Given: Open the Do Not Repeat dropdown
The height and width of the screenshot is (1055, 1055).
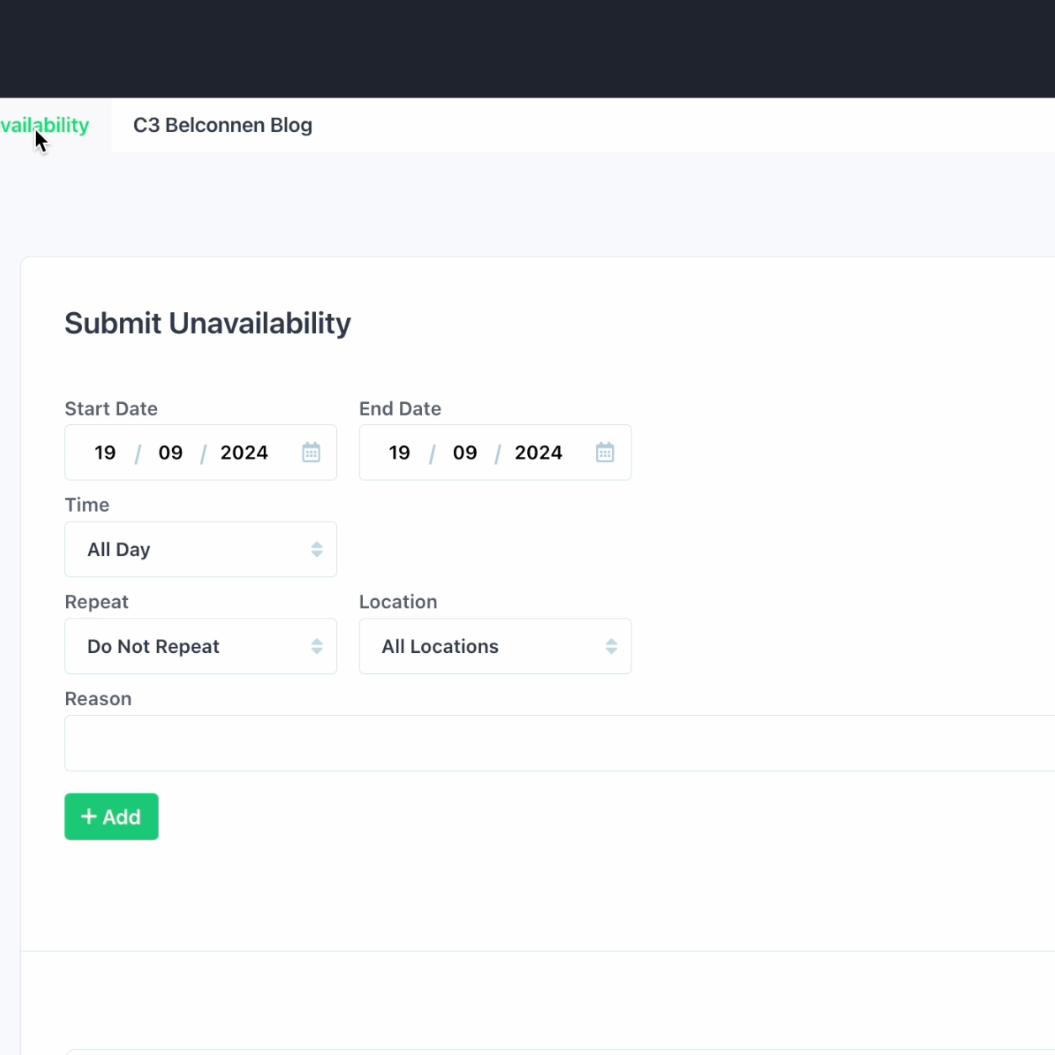Looking at the screenshot, I should (190, 647).
